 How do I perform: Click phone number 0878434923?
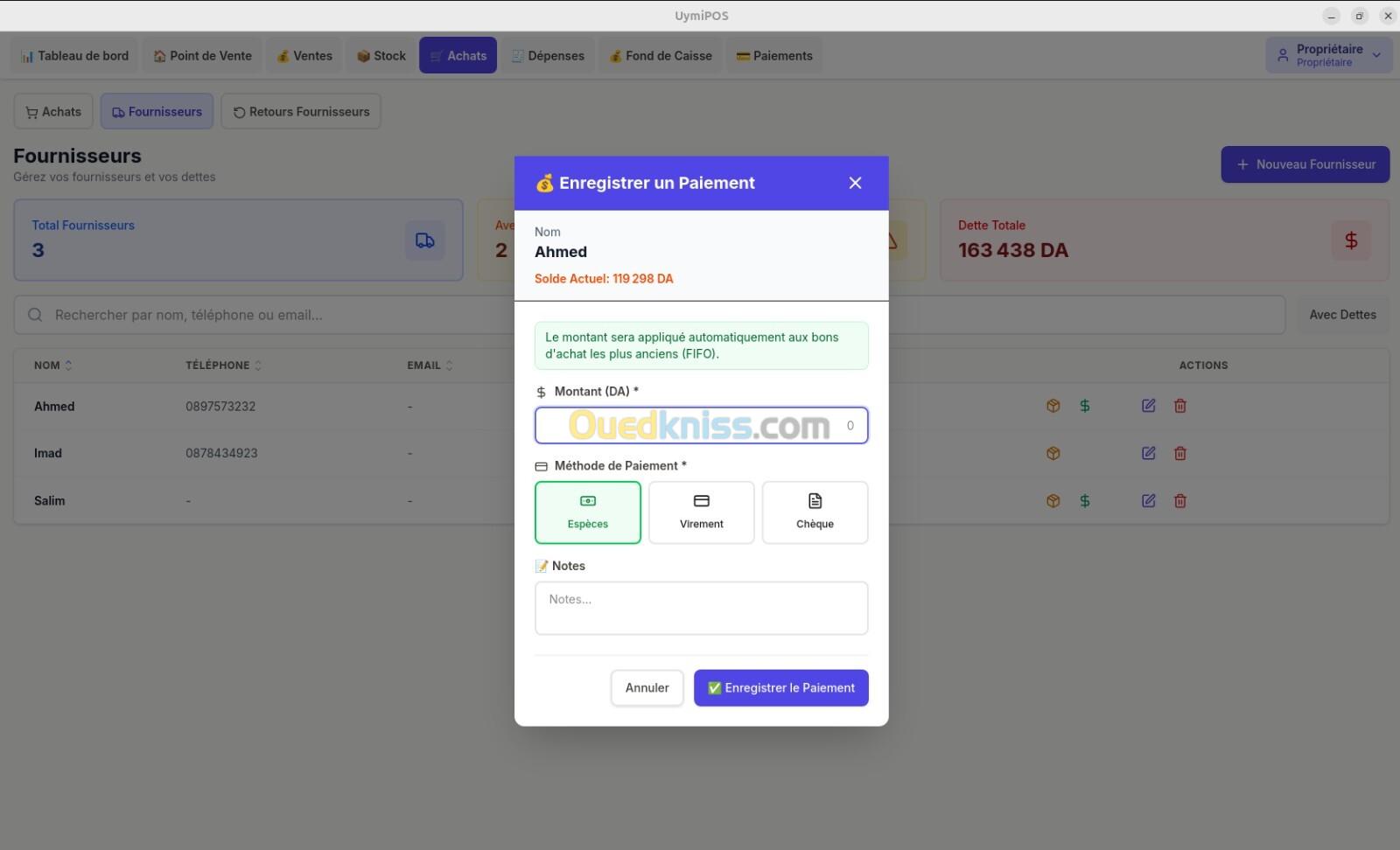[221, 453]
